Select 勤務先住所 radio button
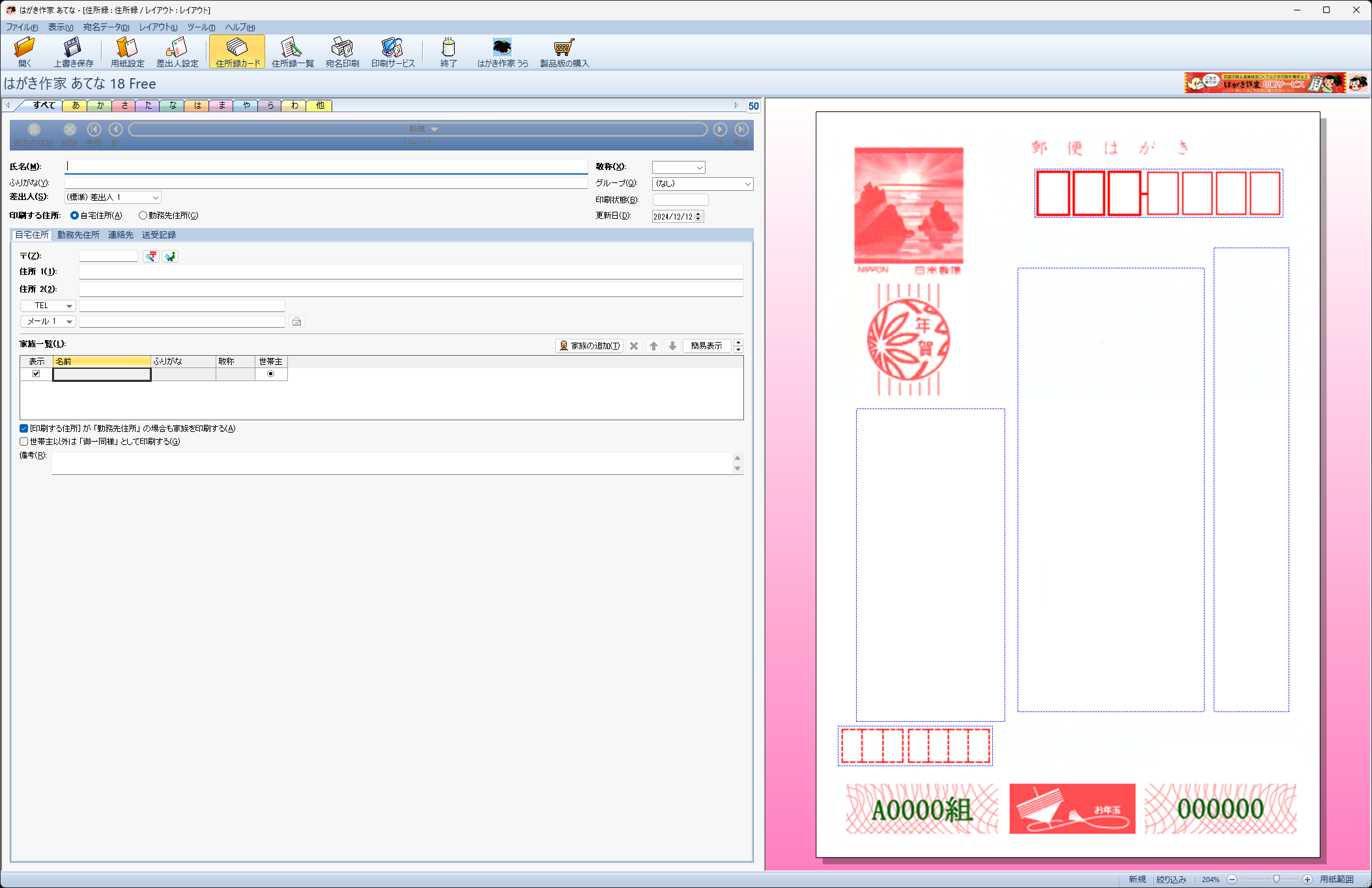The image size is (1372, 888). click(143, 216)
